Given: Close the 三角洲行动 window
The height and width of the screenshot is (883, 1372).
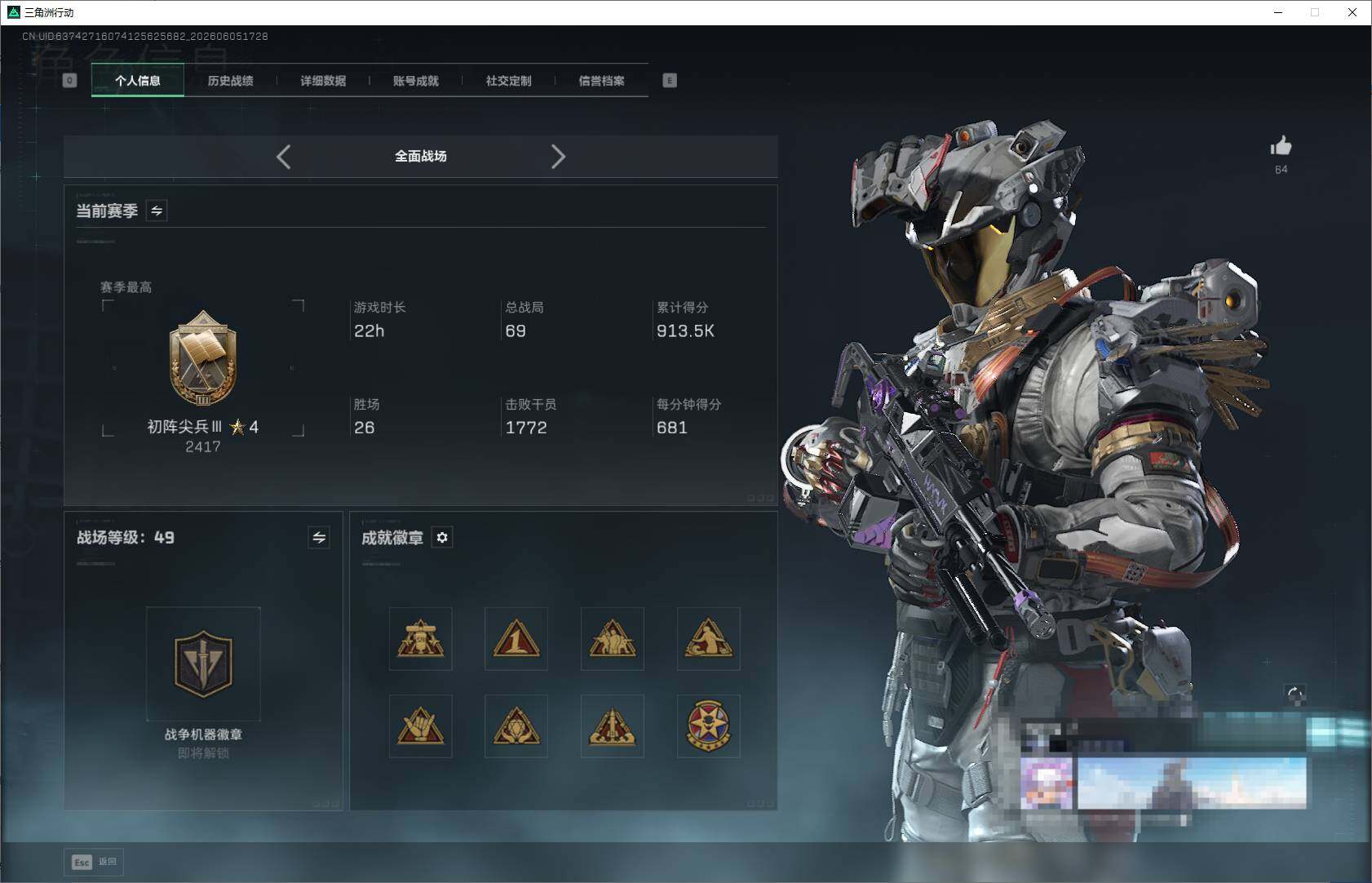Looking at the screenshot, I should [x=1352, y=12].
